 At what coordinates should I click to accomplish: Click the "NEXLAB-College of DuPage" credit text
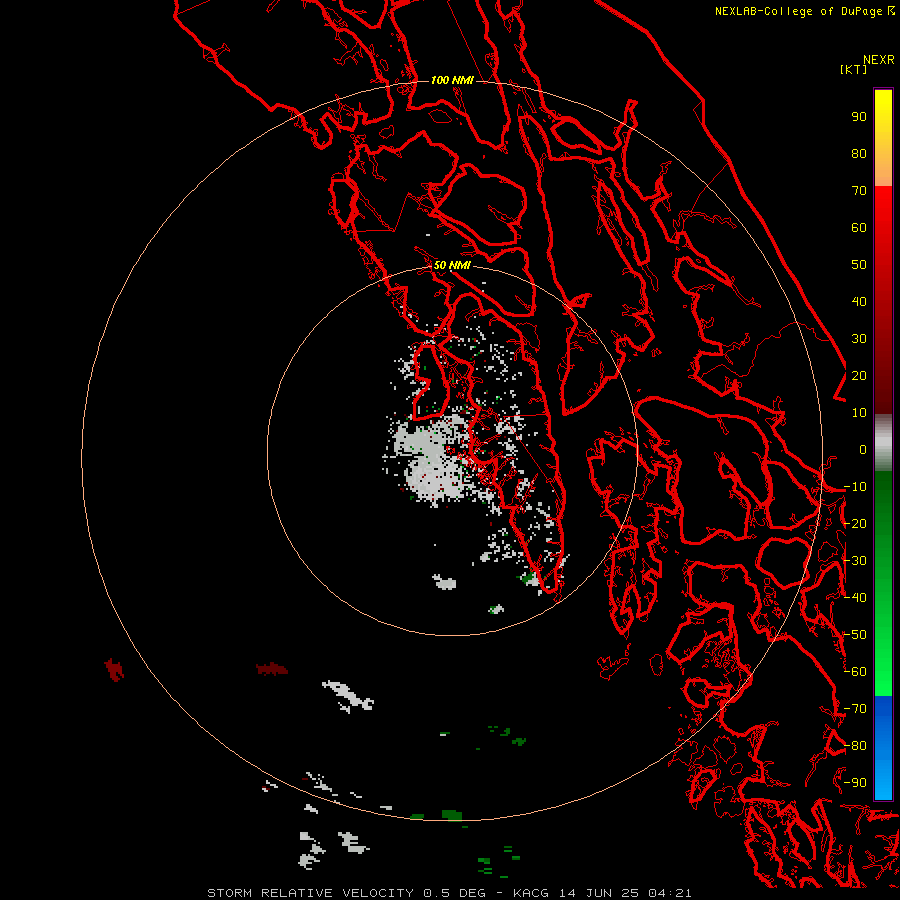(x=798, y=11)
